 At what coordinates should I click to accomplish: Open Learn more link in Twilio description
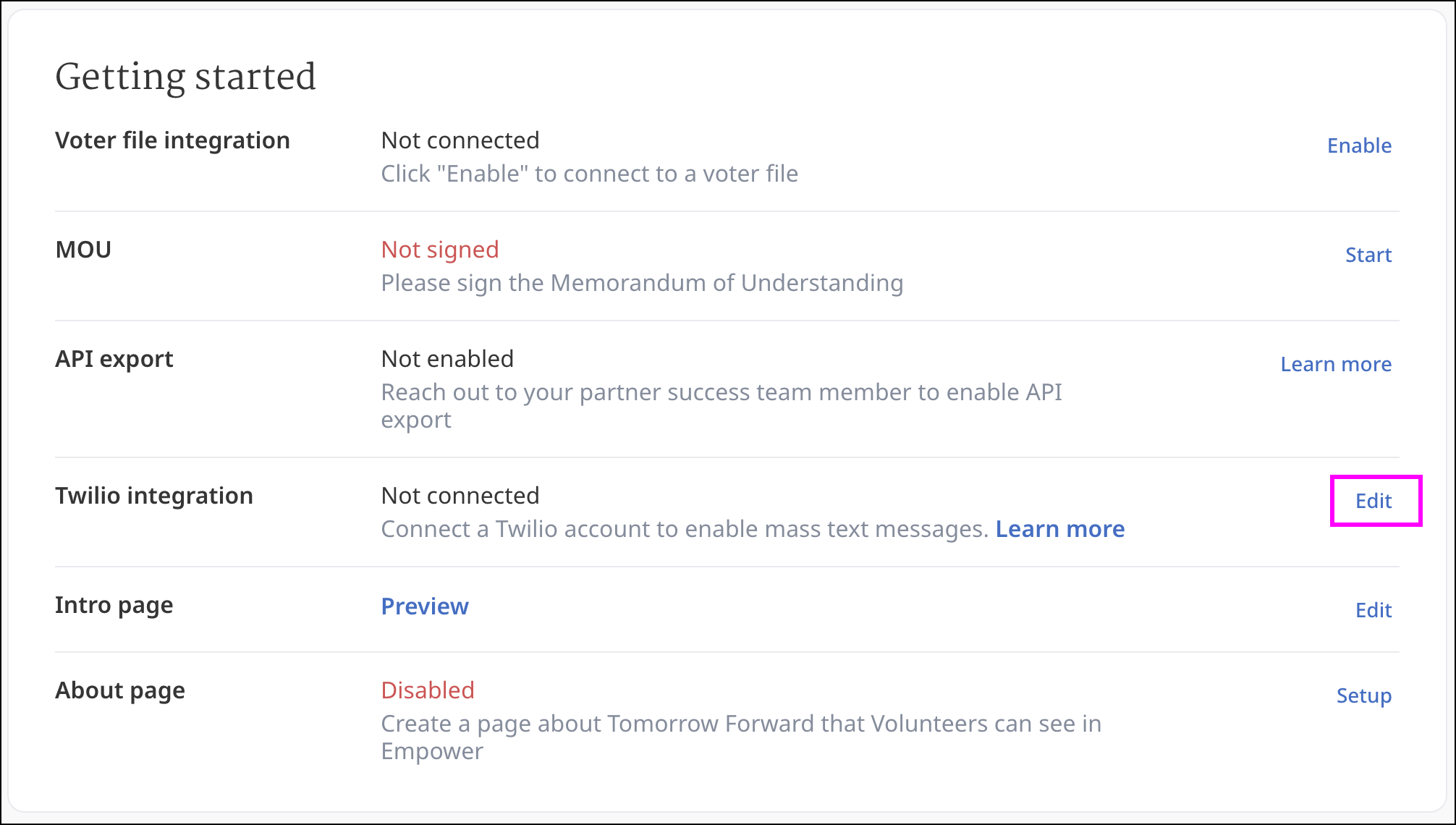tap(1059, 529)
